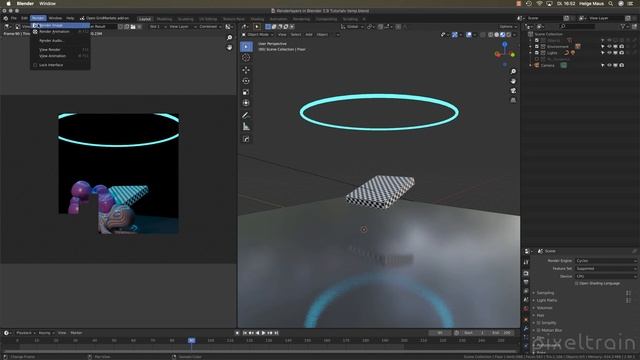Click the Spotlight search icon in menu bar
The height and width of the screenshot is (360, 640).
(610, 3)
